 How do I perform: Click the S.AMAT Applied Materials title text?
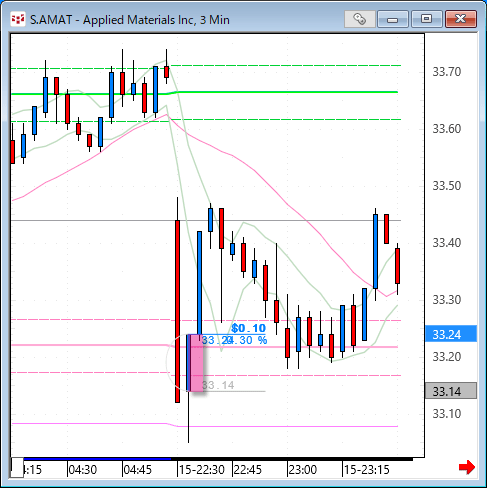pos(130,20)
